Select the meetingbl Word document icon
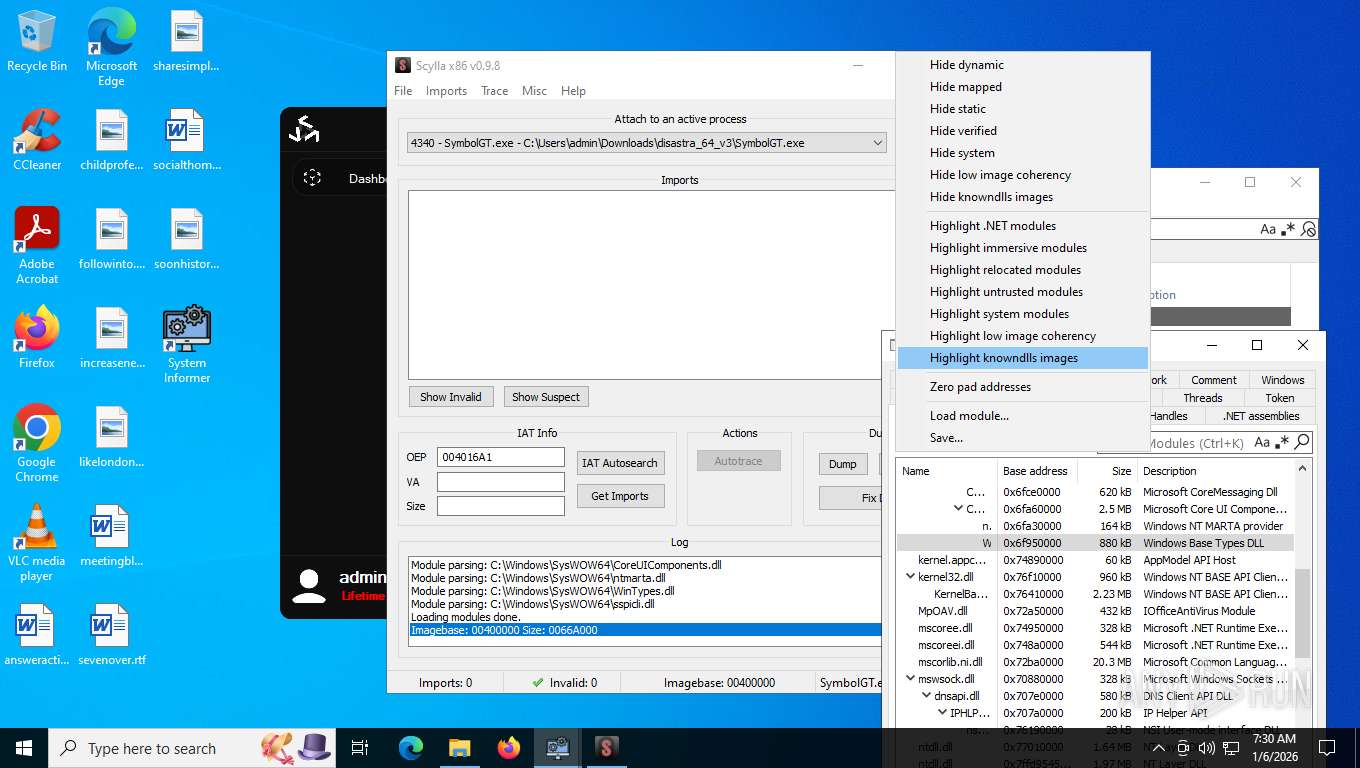Screen dimensions: 1360x768 111,537
